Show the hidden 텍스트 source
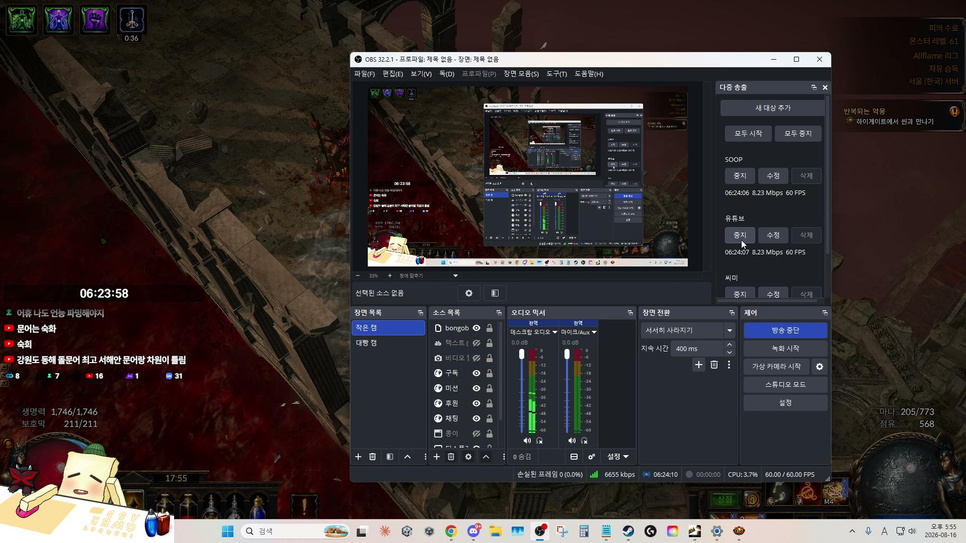Viewport: 966px width, 543px height. click(x=476, y=343)
